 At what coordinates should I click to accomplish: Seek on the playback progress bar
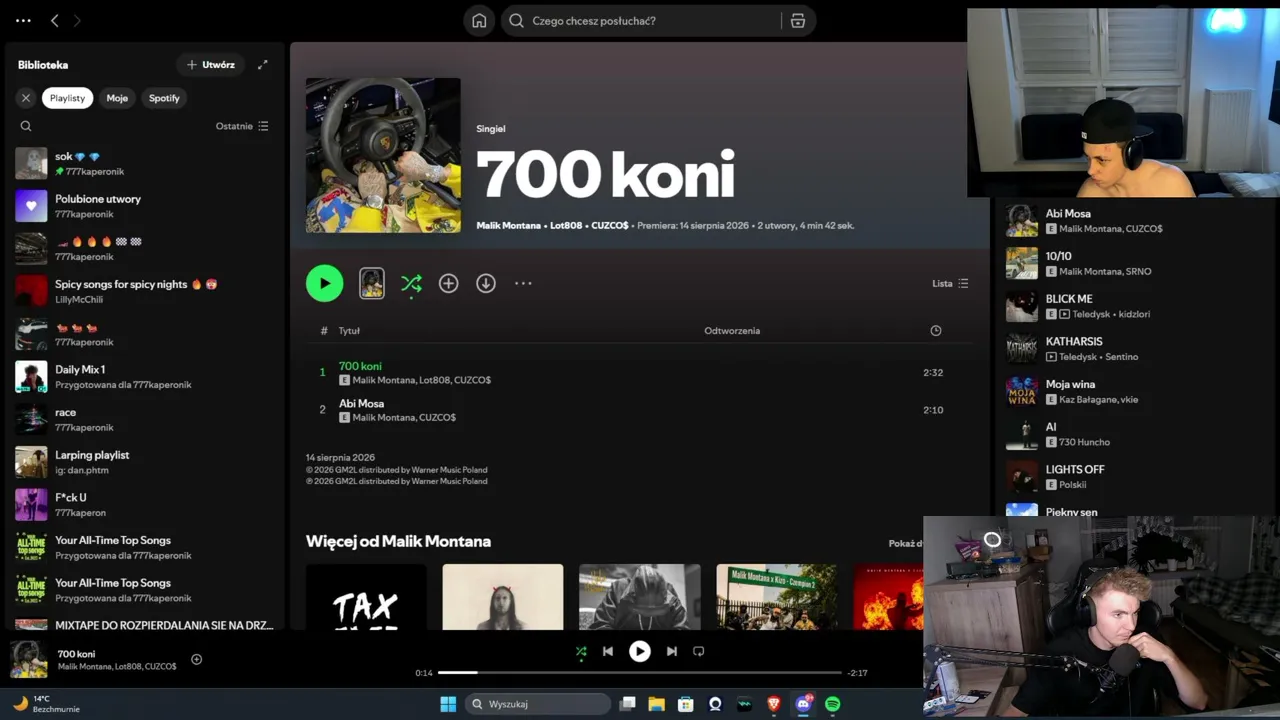(640, 673)
